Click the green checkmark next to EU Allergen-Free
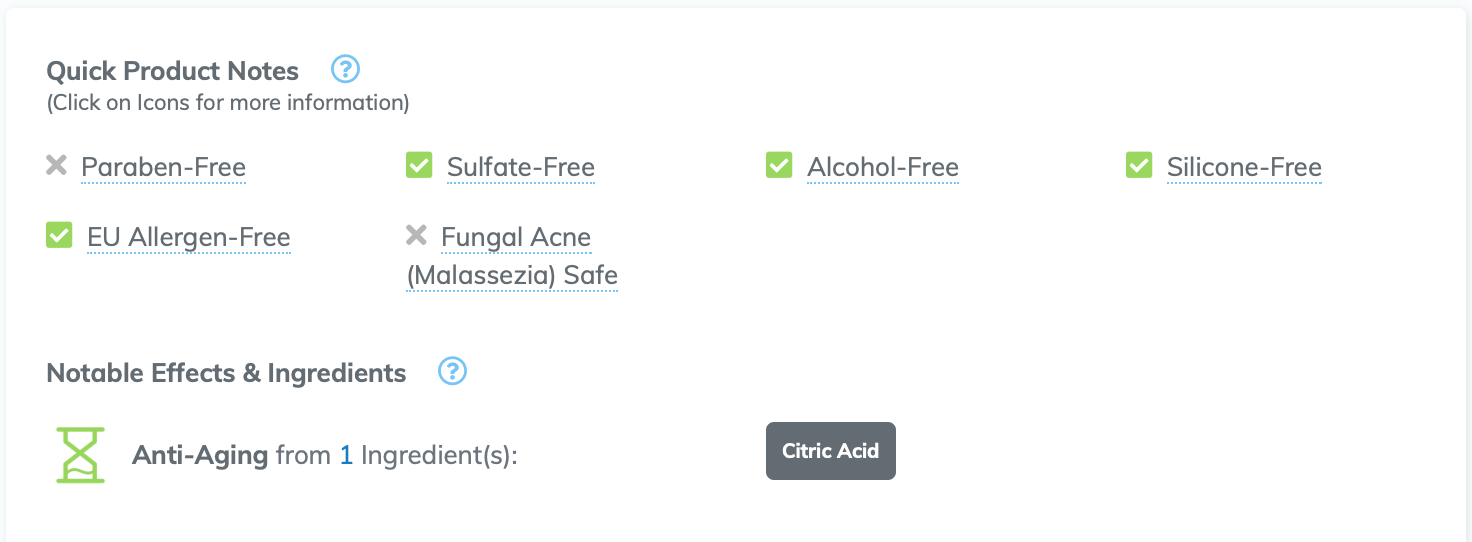 pyautogui.click(x=59, y=235)
